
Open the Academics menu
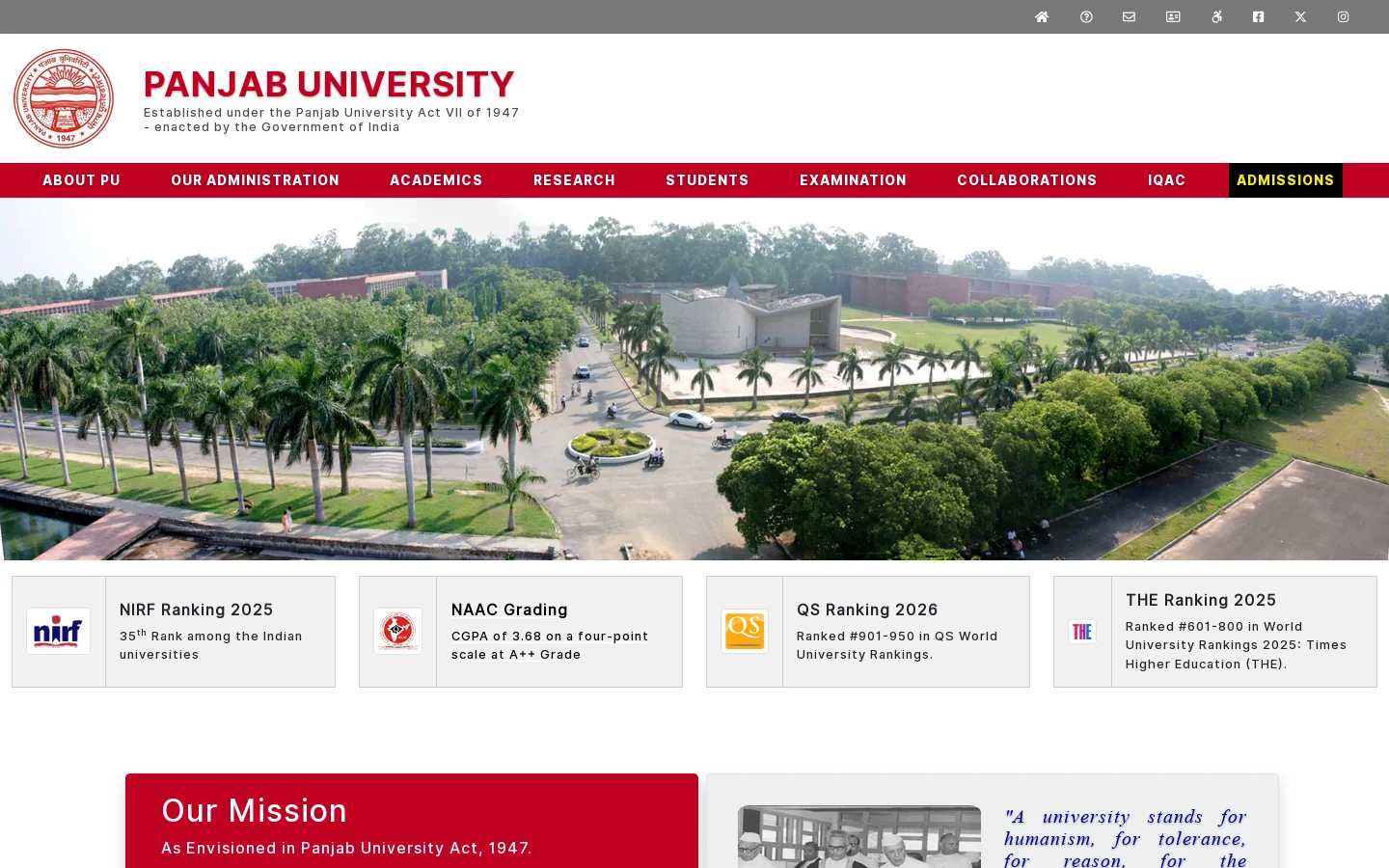(x=436, y=180)
